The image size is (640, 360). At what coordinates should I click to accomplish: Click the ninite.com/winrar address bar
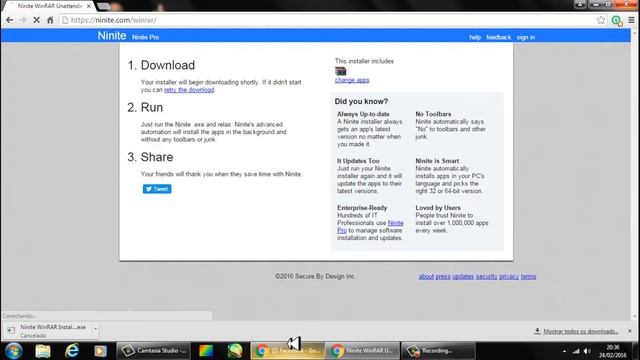coord(327,20)
